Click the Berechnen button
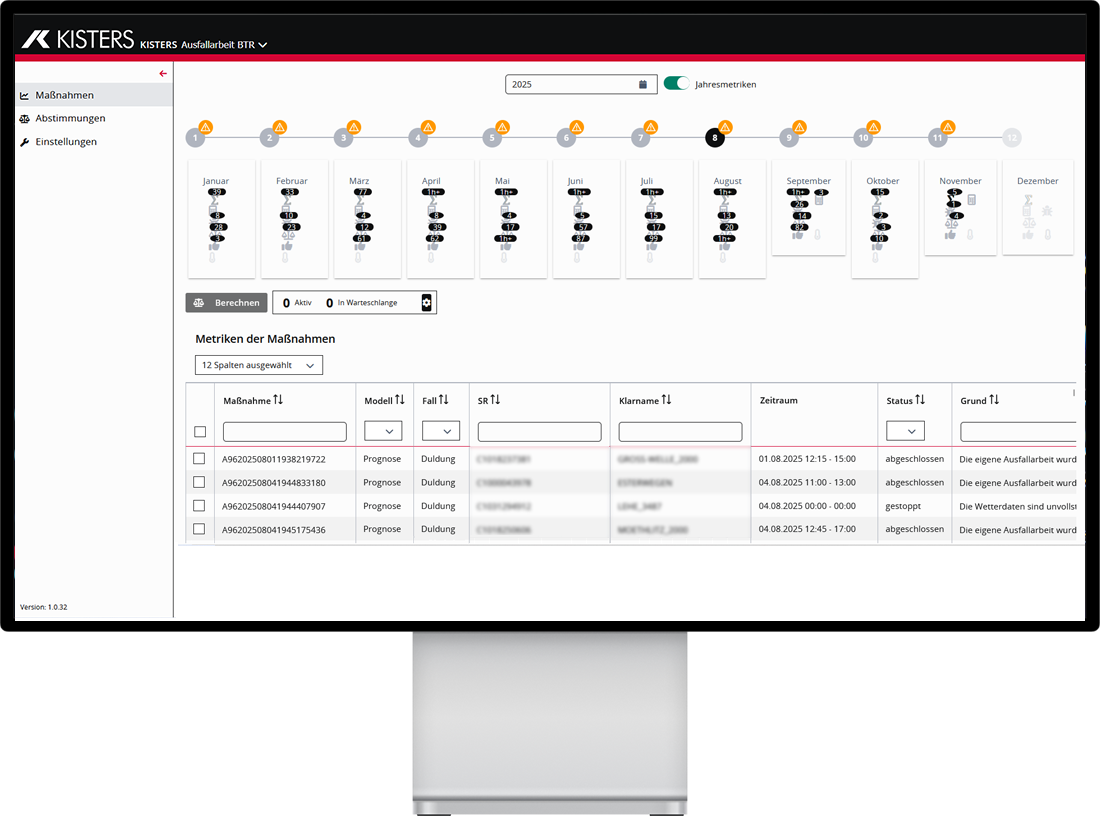 [x=227, y=303]
